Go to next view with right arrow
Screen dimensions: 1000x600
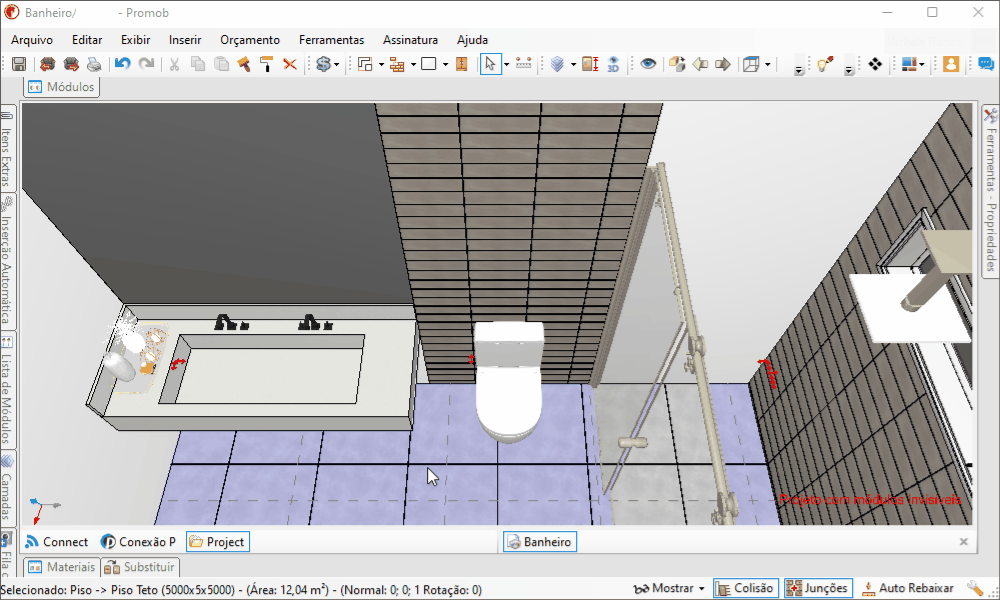[723, 64]
